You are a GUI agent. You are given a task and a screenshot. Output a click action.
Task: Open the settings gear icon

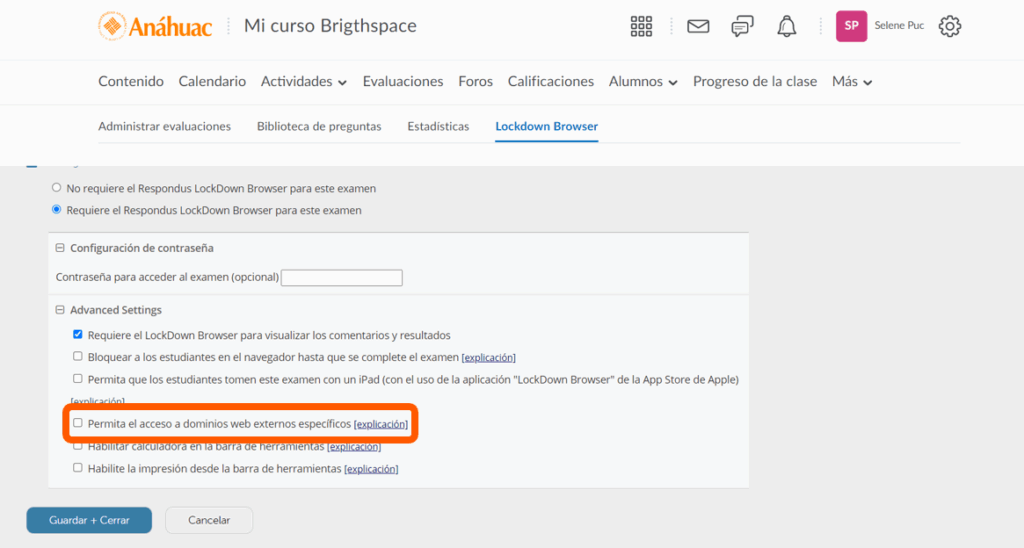tap(950, 27)
